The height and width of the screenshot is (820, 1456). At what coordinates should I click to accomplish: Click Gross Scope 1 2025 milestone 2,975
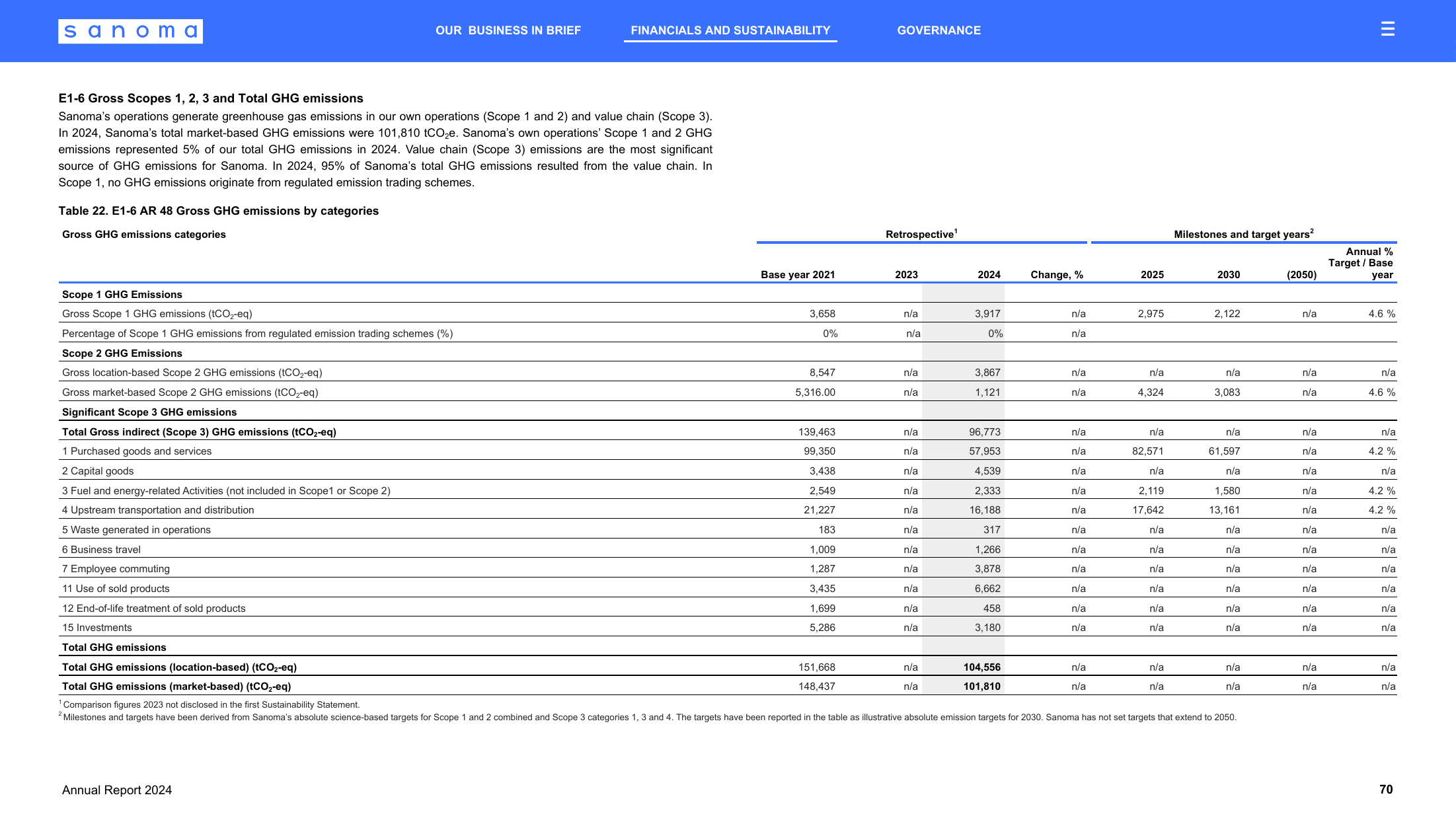[1151, 314]
